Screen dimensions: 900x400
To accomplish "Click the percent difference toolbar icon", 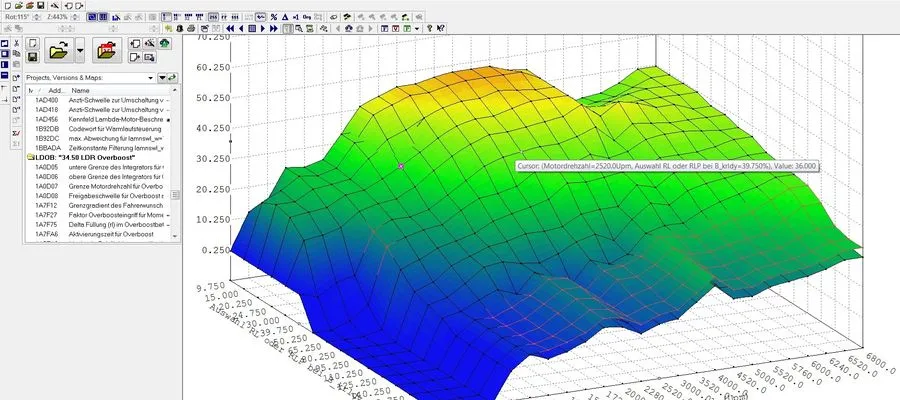I will tap(274, 17).
